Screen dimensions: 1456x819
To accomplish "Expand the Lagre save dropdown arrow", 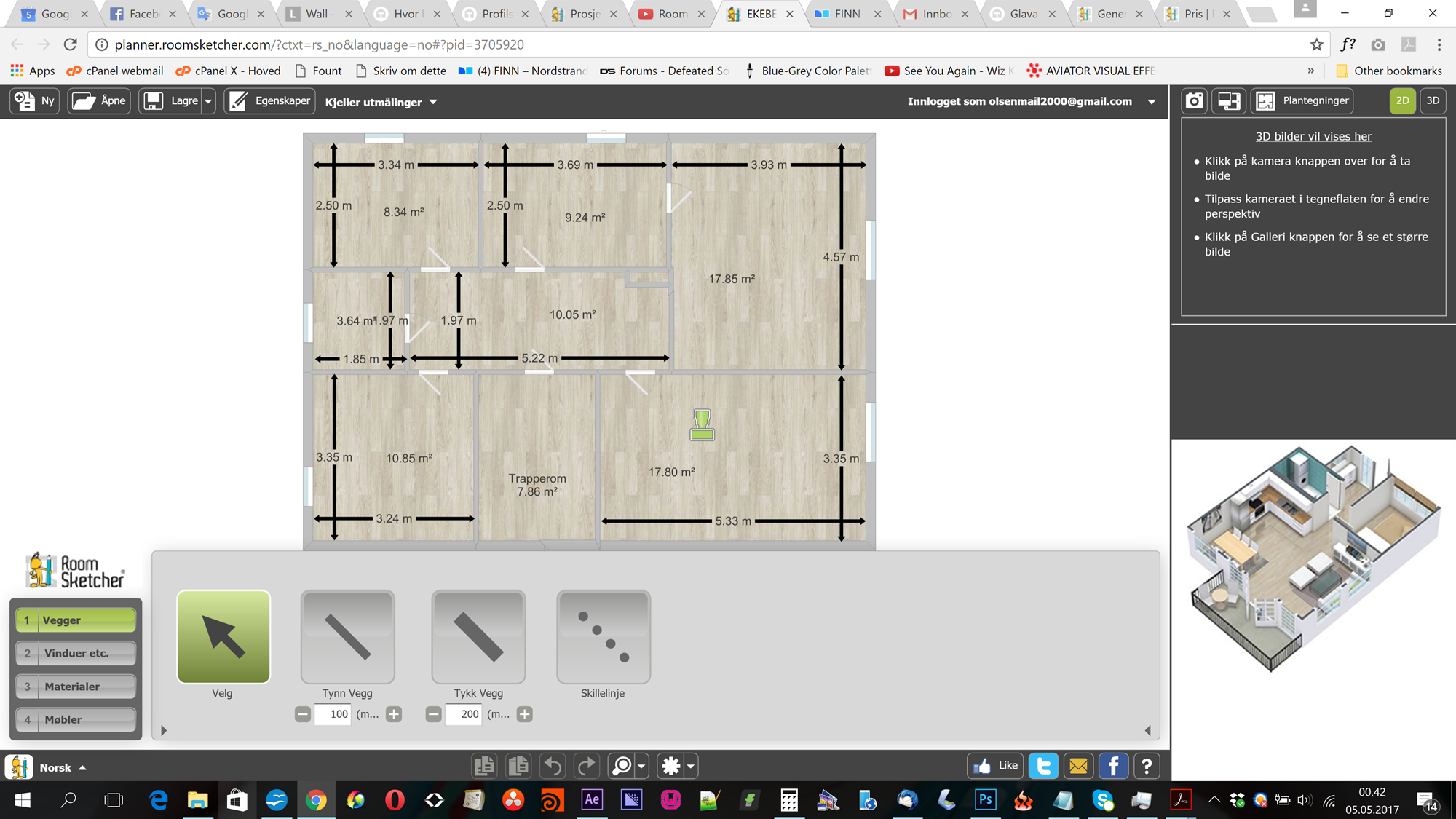I will click(x=208, y=101).
